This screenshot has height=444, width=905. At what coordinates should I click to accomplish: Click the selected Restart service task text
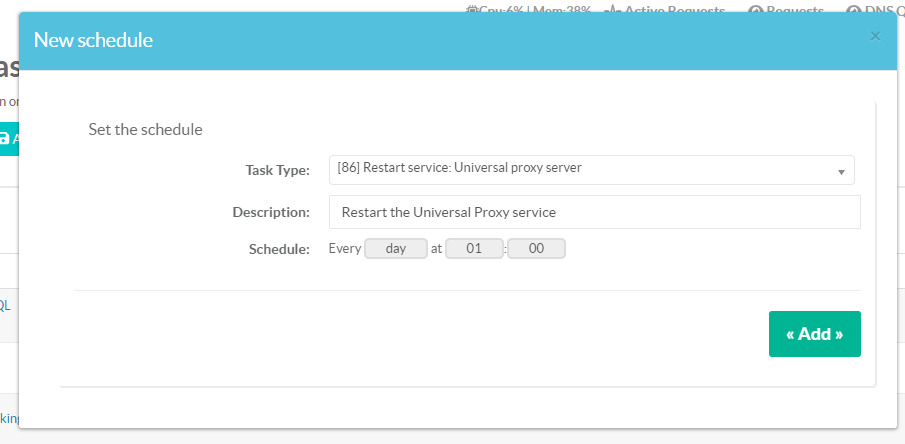coord(461,168)
